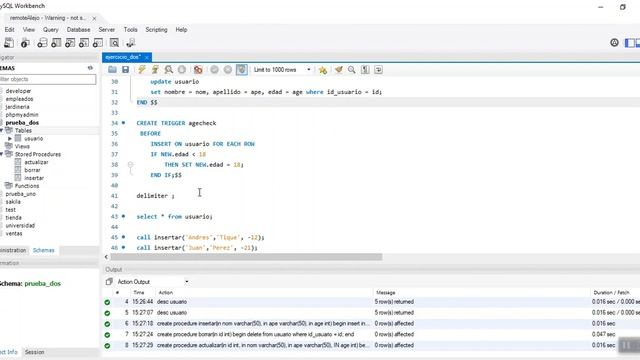Screen dimensions: 640x360
Task: Rollback the current transaction
Action: click(228, 70)
